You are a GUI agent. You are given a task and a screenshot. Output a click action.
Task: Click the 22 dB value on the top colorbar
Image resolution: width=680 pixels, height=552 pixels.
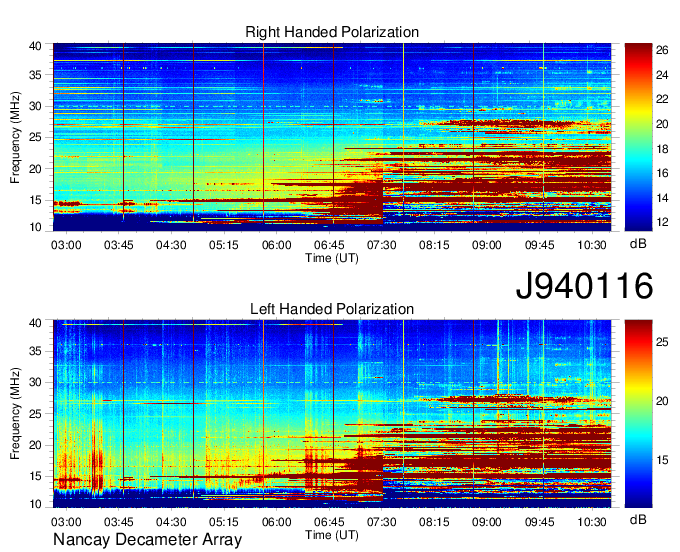coord(662,99)
